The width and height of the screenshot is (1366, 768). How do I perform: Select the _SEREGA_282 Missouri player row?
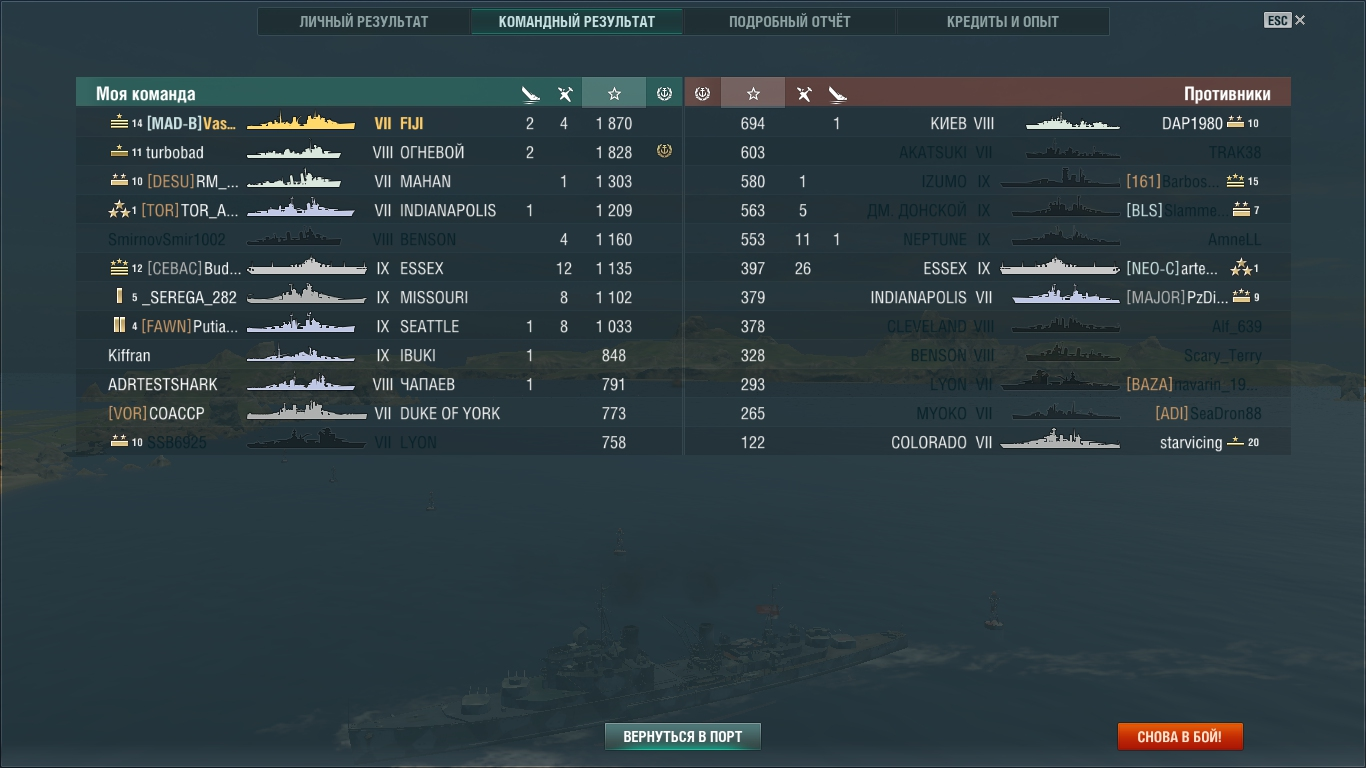(379, 297)
